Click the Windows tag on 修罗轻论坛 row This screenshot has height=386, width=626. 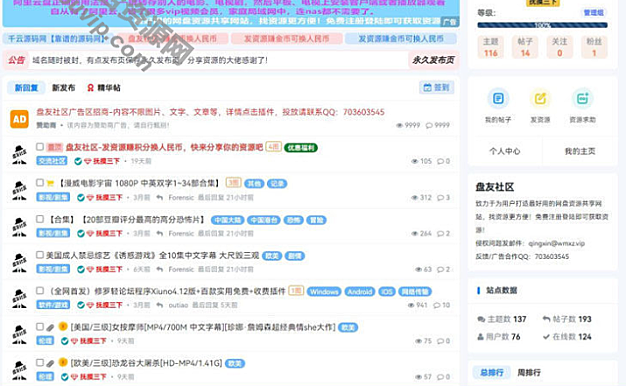pyautogui.click(x=324, y=292)
